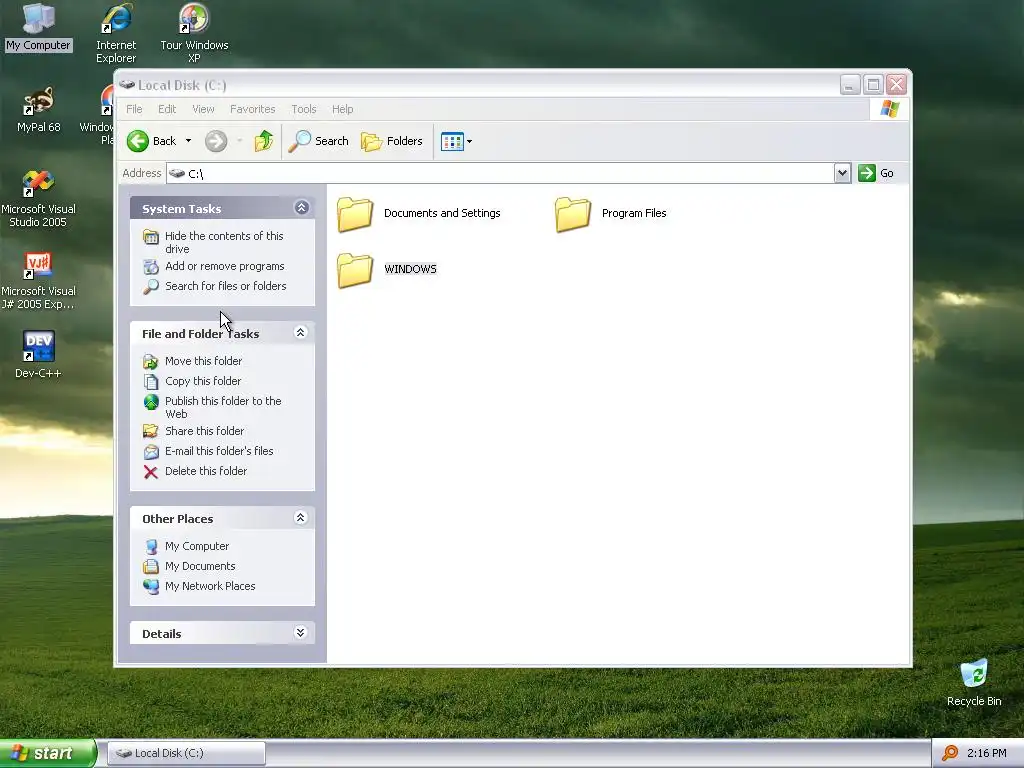Maximize the Local Disk (C:) window

click(873, 85)
